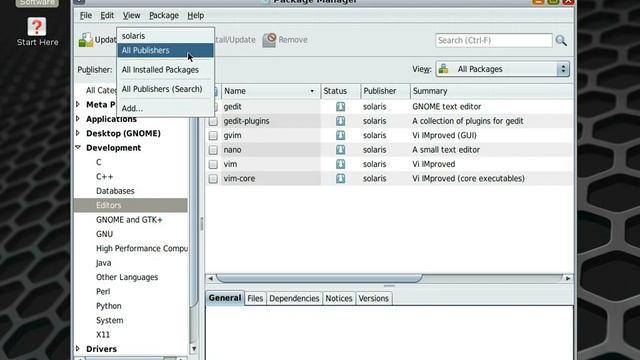Choose Add... publisher option
Screen dimensions: 640x360
coord(165,108)
